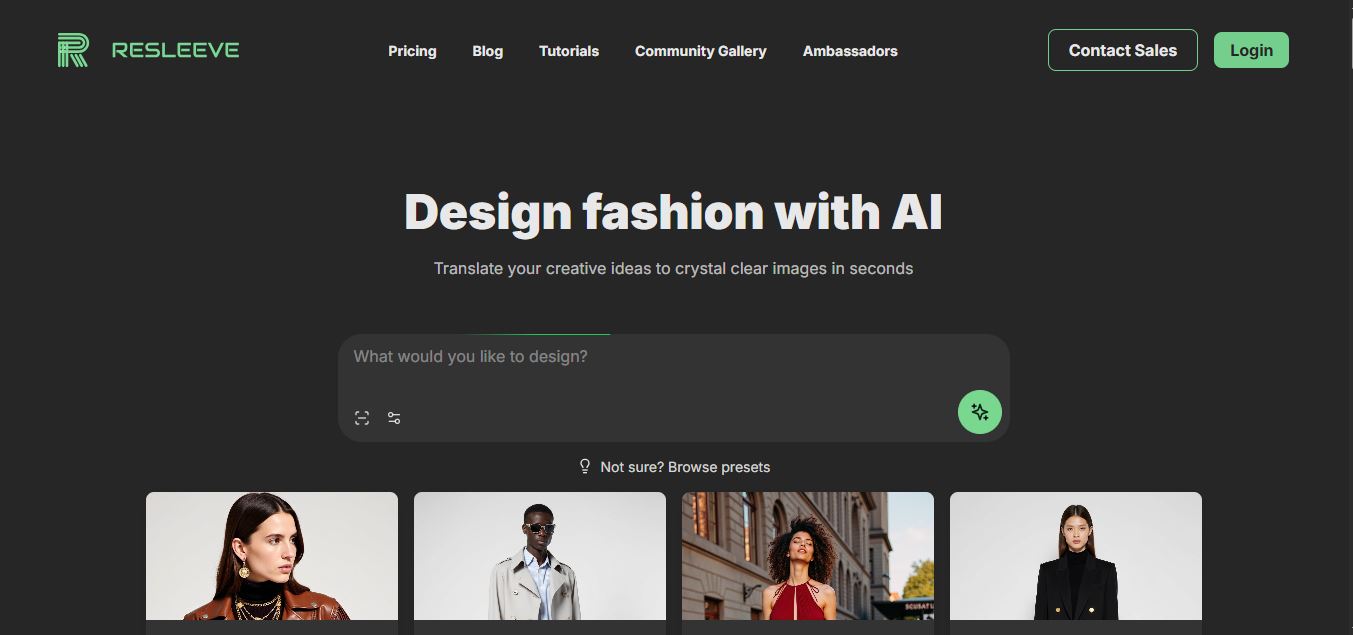The image size is (1353, 635).
Task: Visit the Community Gallery
Action: coord(700,51)
